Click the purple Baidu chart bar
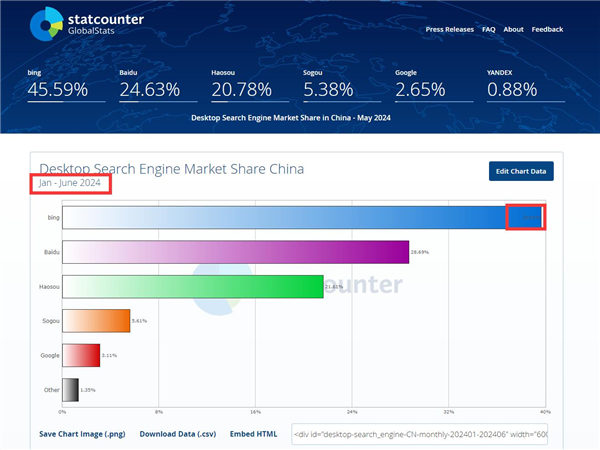The height and width of the screenshot is (450, 600). click(x=236, y=252)
